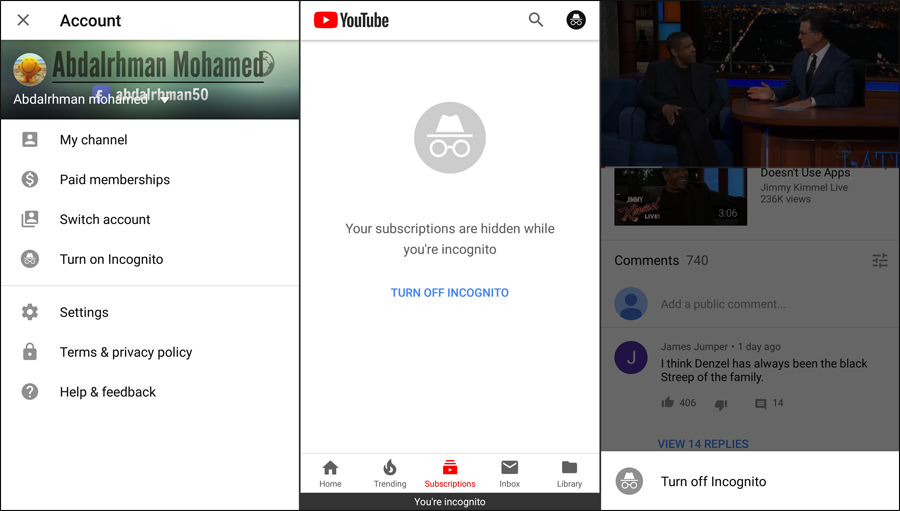Click the James Jumper commenter name
This screenshot has width=900, height=511.
click(694, 347)
